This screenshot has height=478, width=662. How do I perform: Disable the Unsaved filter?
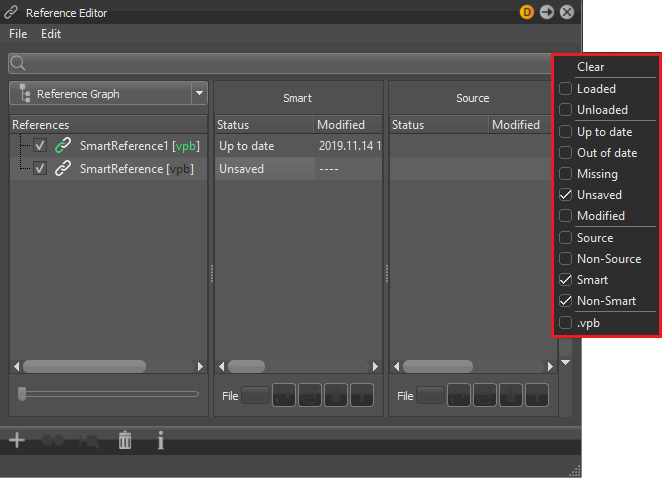click(x=565, y=195)
